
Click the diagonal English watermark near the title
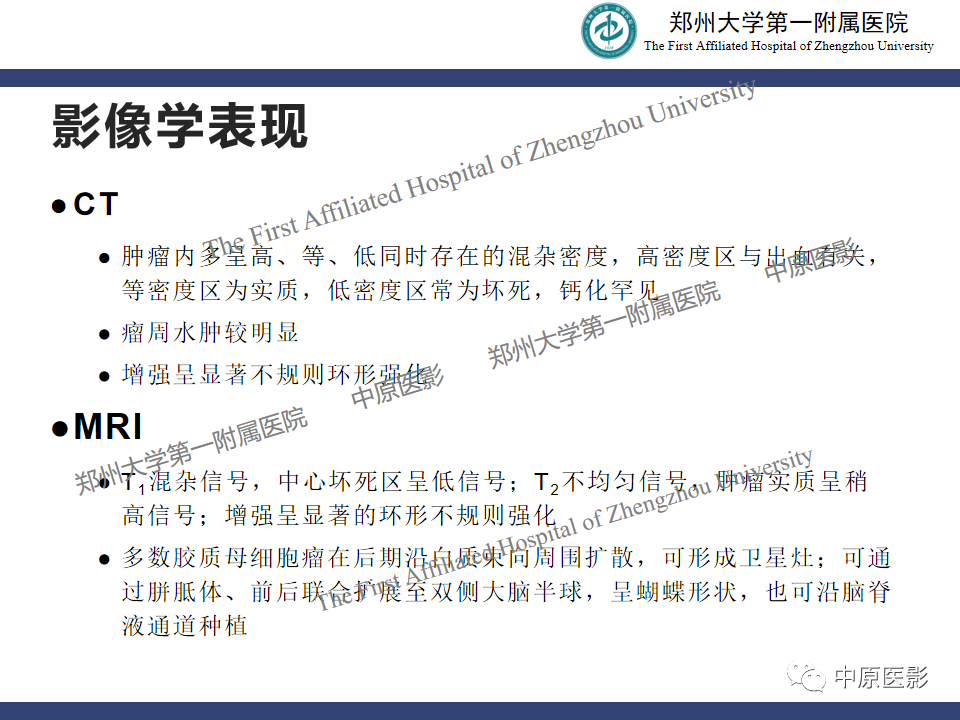click(479, 167)
